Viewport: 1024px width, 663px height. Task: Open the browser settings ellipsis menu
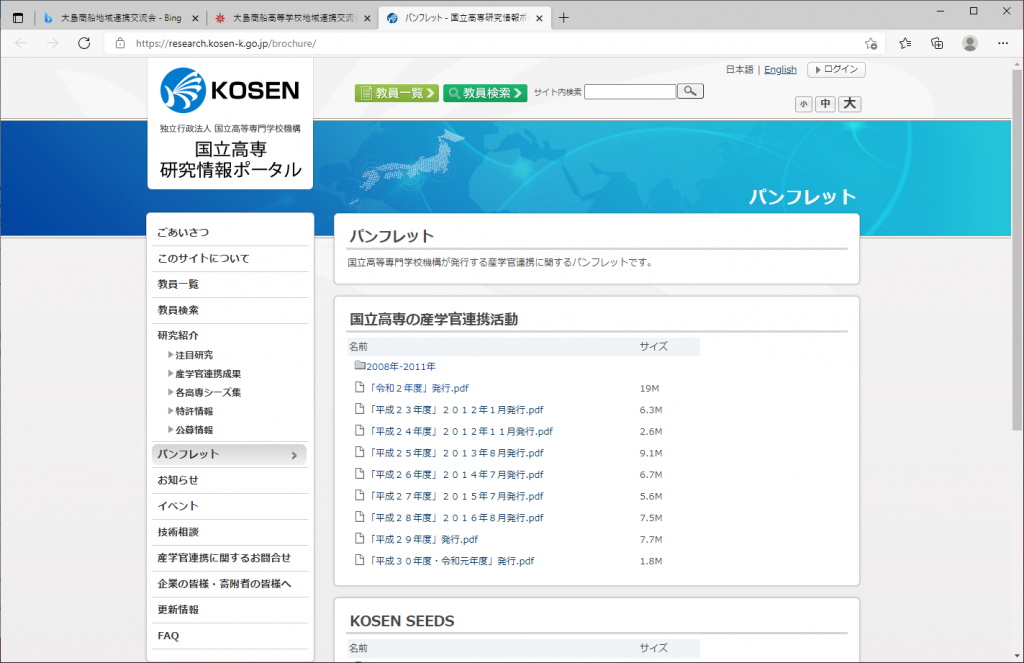click(1003, 43)
